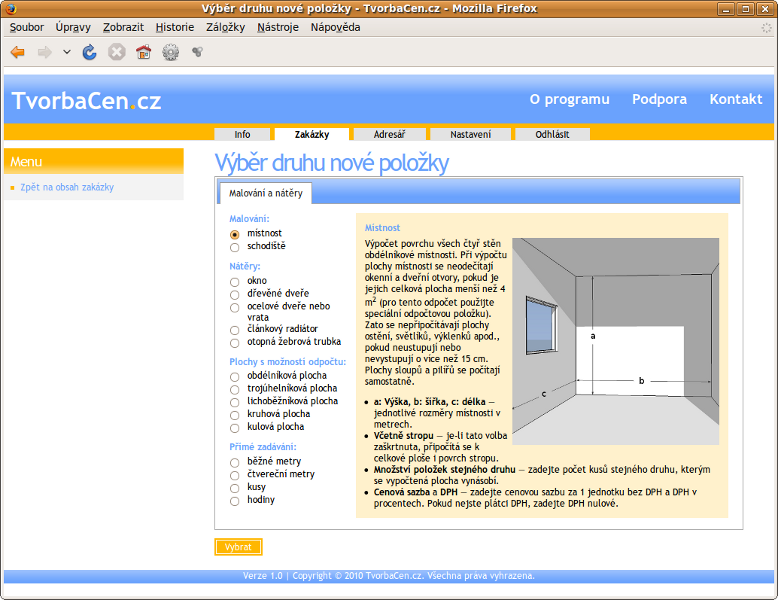The image size is (778, 600).
Task: Click the Malování: section label
Action: tap(249, 219)
